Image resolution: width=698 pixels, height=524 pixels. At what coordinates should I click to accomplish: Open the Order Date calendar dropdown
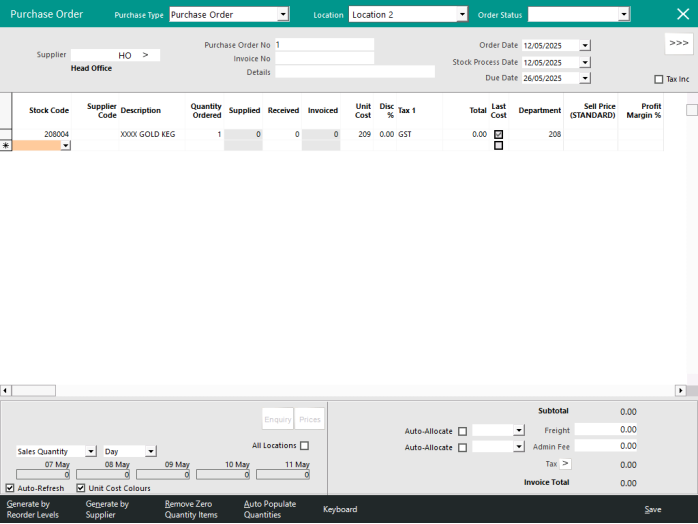click(x=585, y=45)
